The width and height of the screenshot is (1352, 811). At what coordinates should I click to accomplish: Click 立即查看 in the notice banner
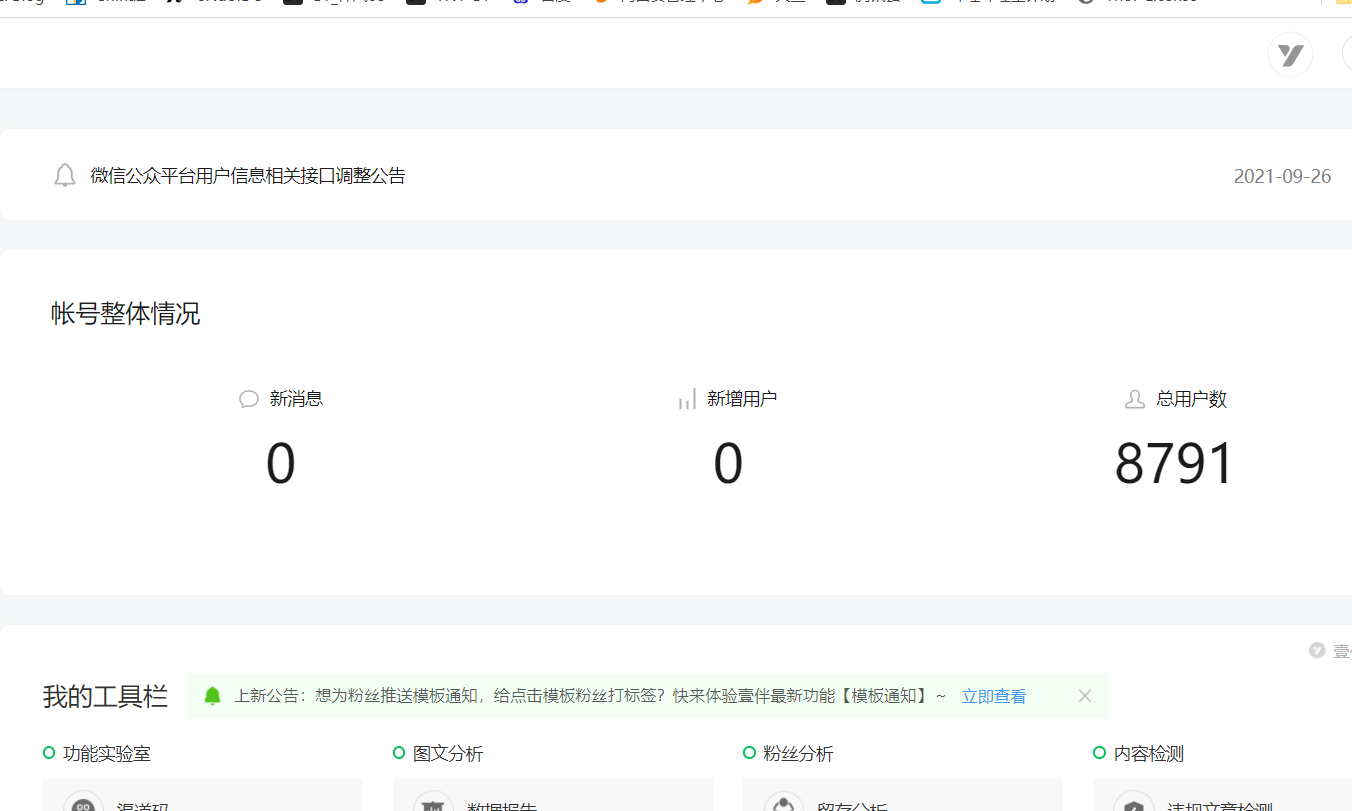click(993, 696)
